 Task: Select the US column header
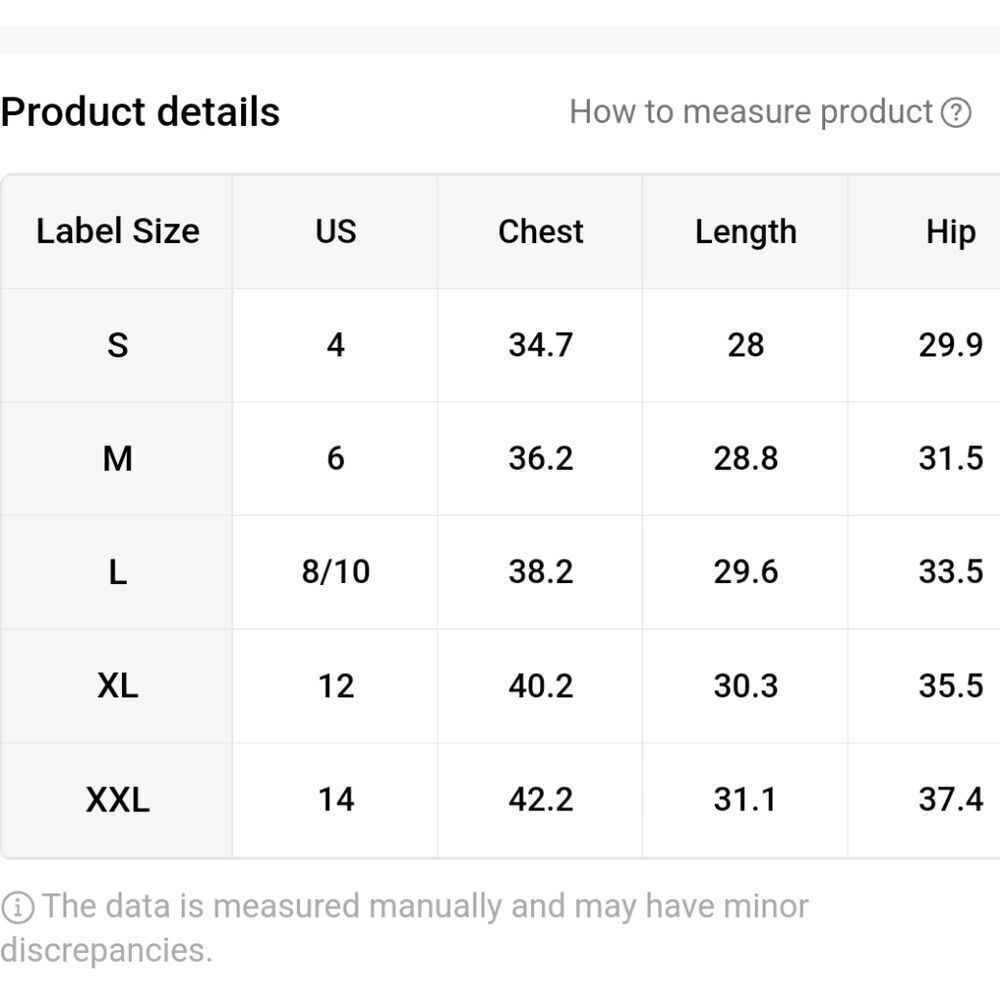point(335,231)
